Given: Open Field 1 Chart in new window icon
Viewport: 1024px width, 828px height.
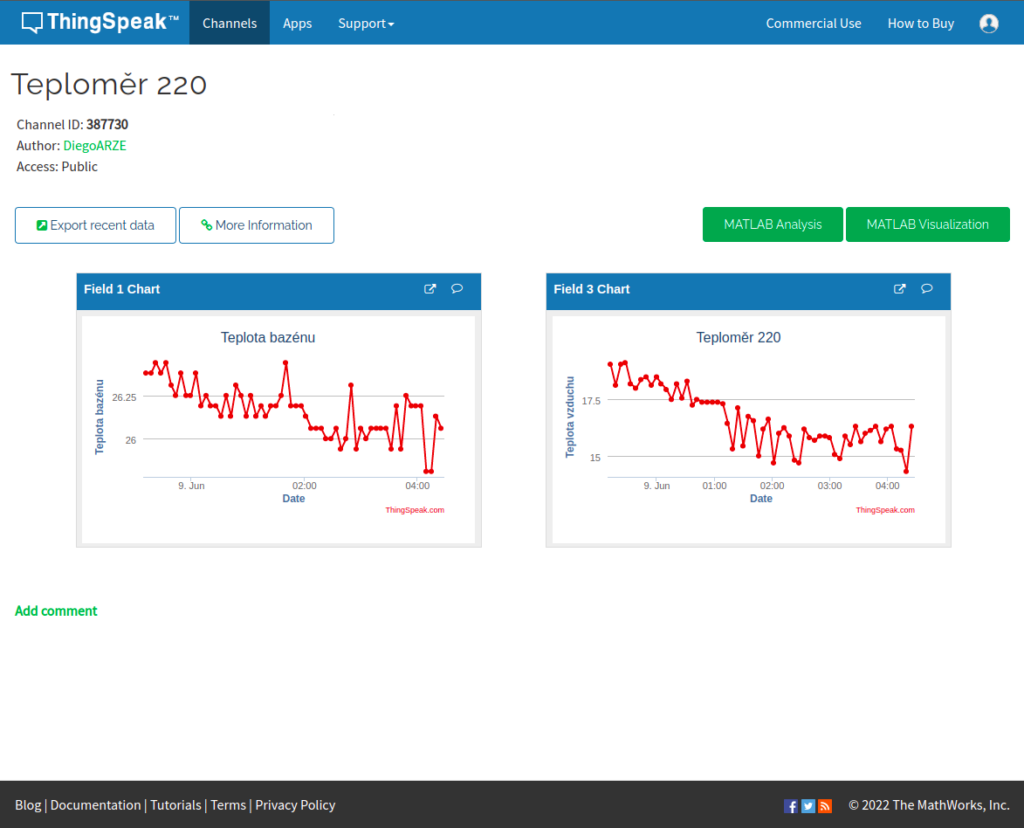Looking at the screenshot, I should [x=430, y=289].
